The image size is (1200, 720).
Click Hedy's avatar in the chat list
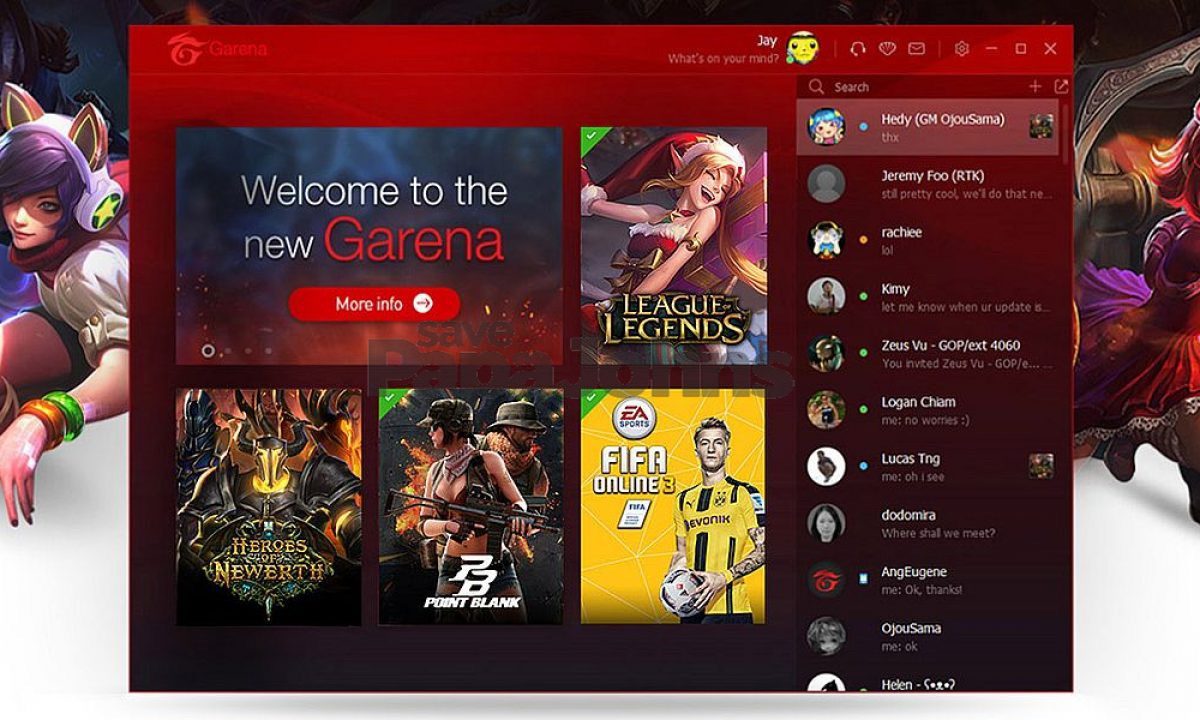[826, 127]
